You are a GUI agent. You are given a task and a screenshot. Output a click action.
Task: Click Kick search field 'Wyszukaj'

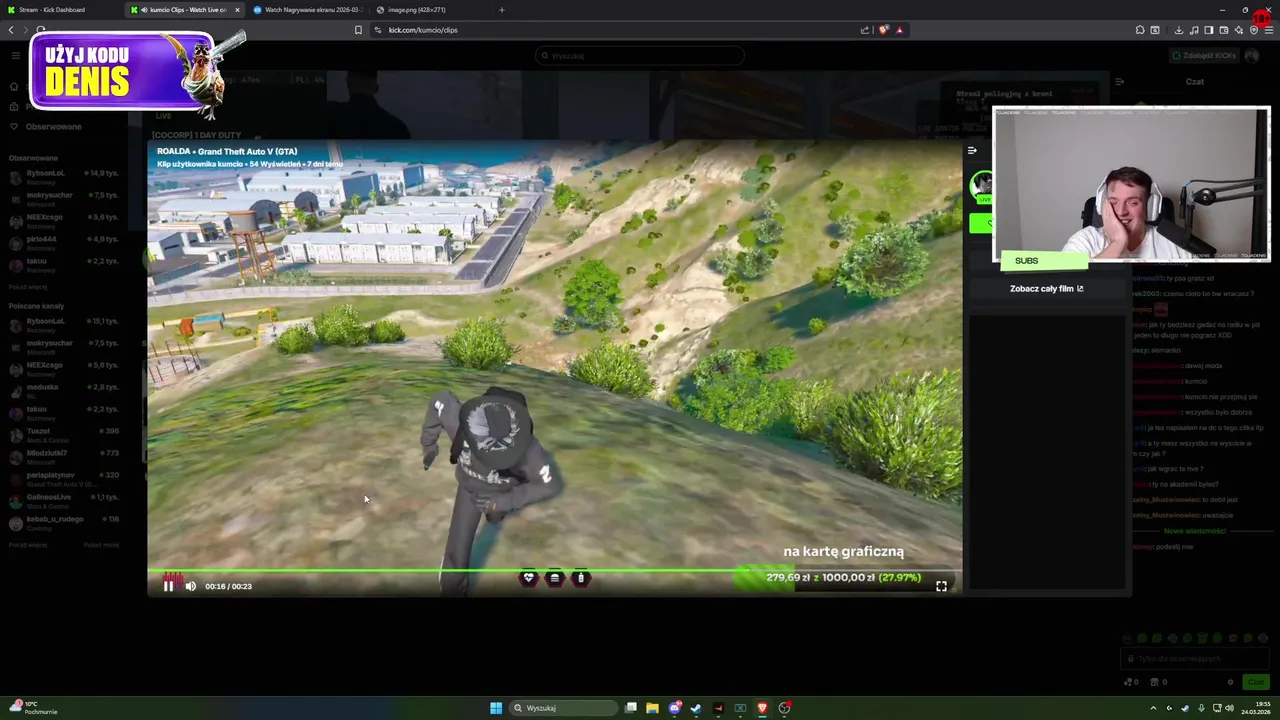640,56
